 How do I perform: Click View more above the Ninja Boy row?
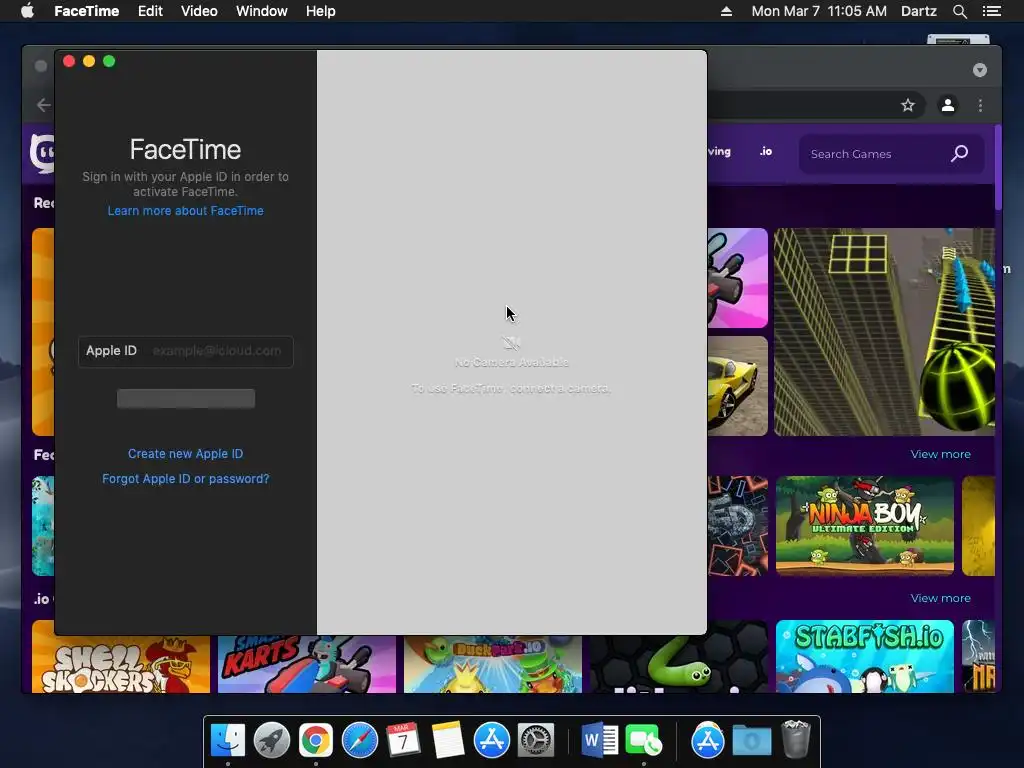pos(940,455)
